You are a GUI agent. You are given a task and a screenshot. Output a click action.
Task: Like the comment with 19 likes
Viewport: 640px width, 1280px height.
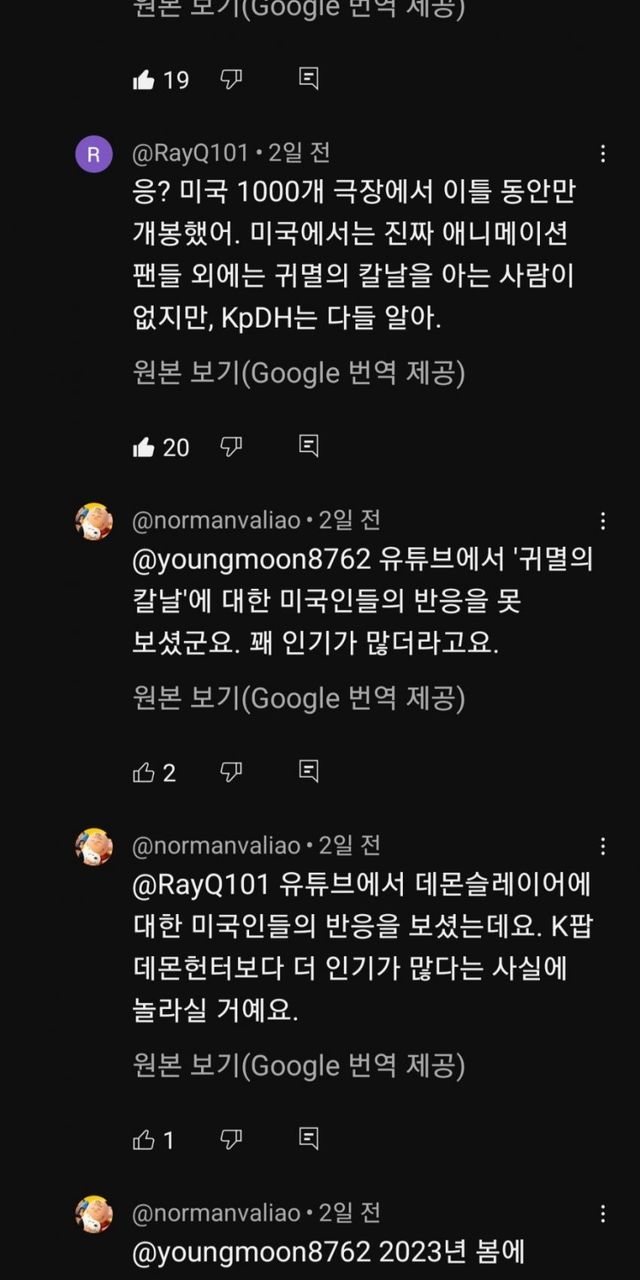click(x=144, y=80)
